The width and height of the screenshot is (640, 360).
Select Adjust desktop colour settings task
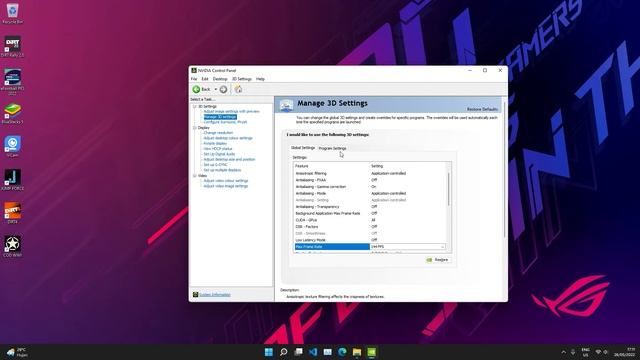228,138
